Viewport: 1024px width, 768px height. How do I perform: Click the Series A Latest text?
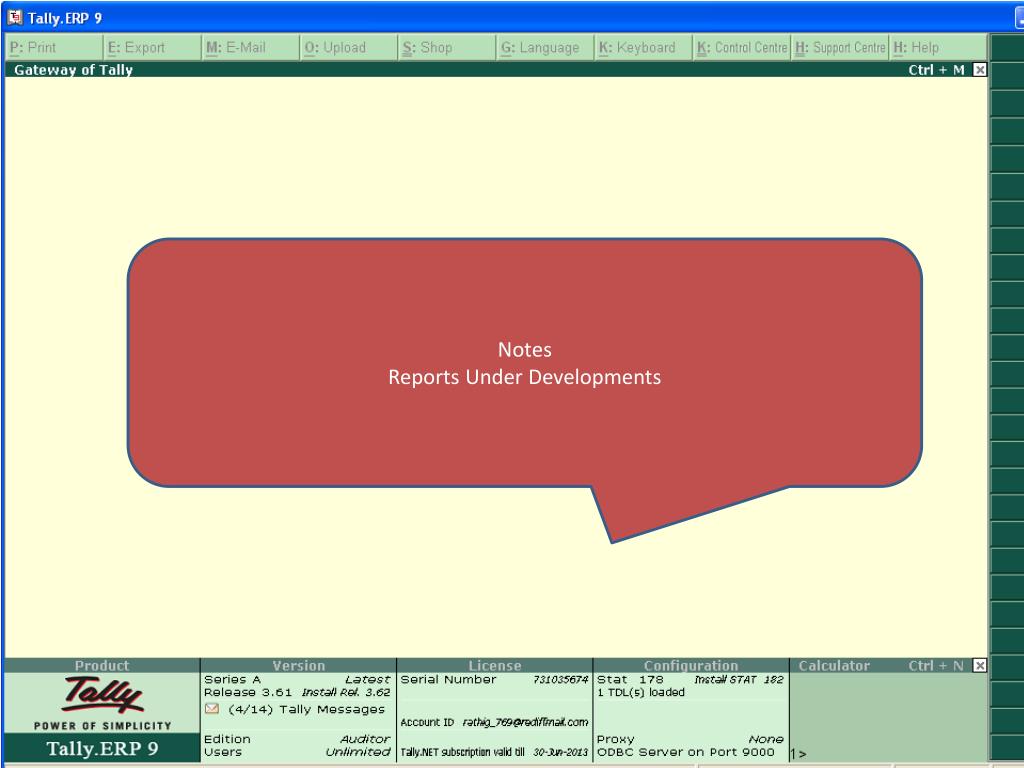(x=297, y=679)
